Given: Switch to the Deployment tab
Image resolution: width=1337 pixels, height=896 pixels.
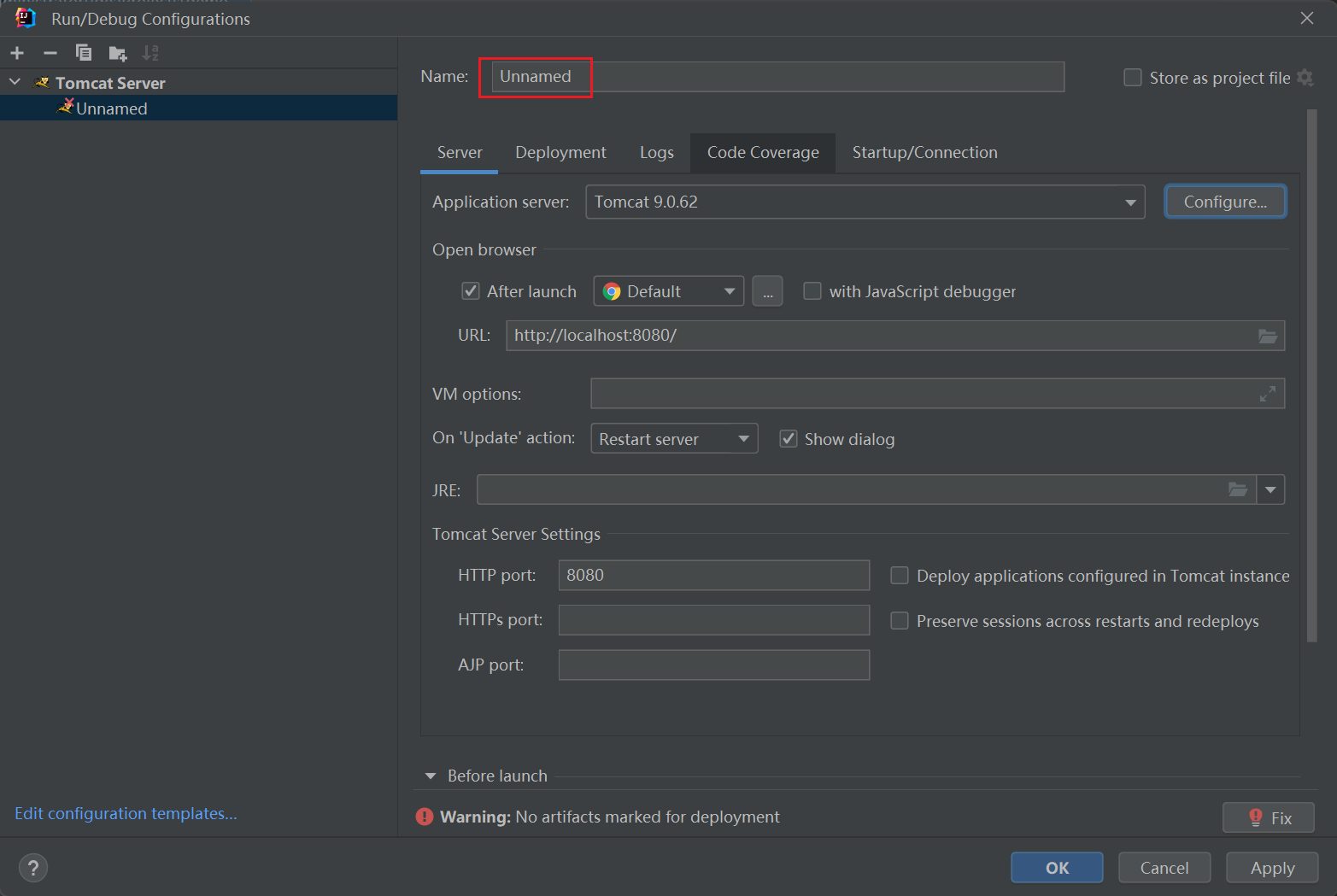Looking at the screenshot, I should (x=560, y=153).
